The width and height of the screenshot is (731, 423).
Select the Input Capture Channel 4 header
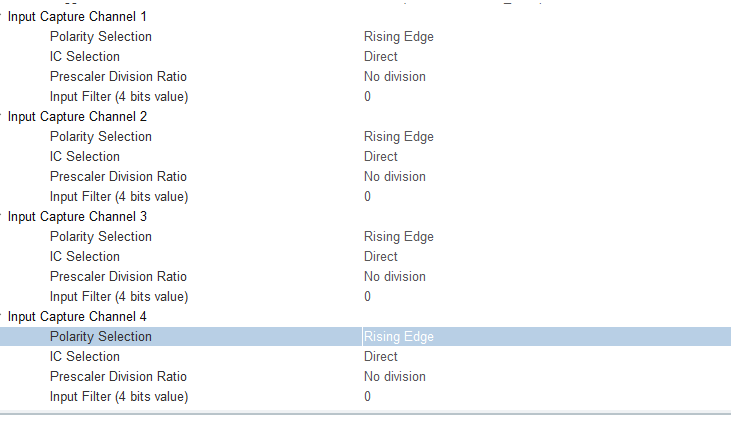[x=78, y=317]
